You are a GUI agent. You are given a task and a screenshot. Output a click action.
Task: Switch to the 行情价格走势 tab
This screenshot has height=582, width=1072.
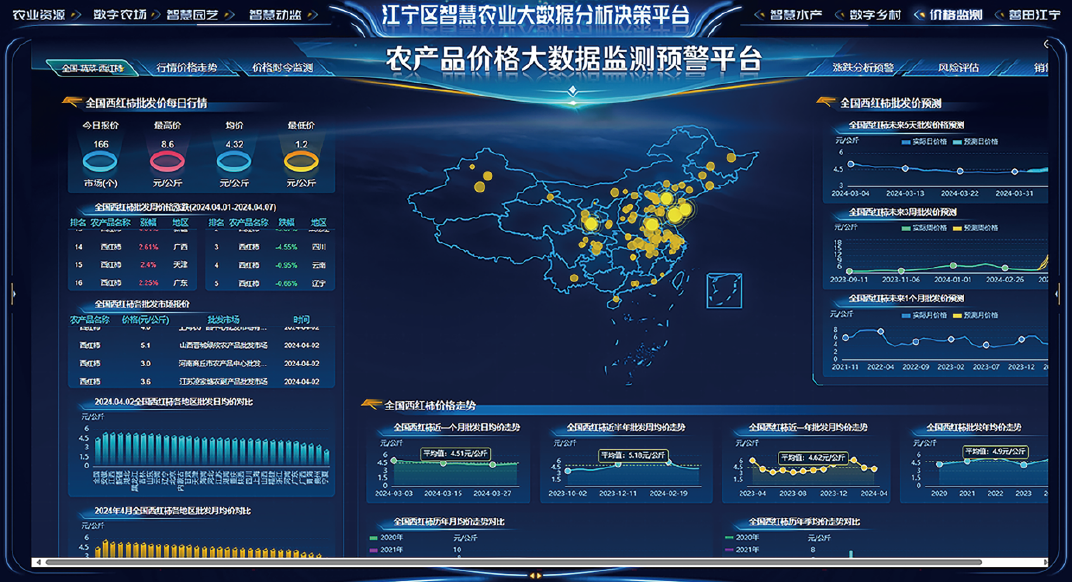point(186,68)
